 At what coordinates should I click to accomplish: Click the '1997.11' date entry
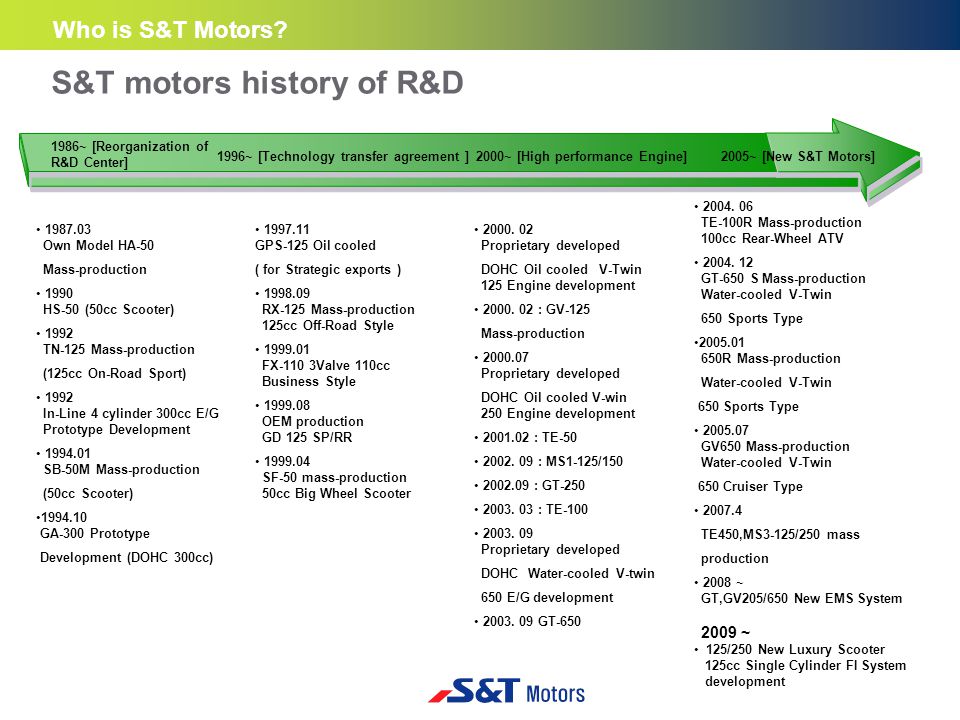click(287, 230)
